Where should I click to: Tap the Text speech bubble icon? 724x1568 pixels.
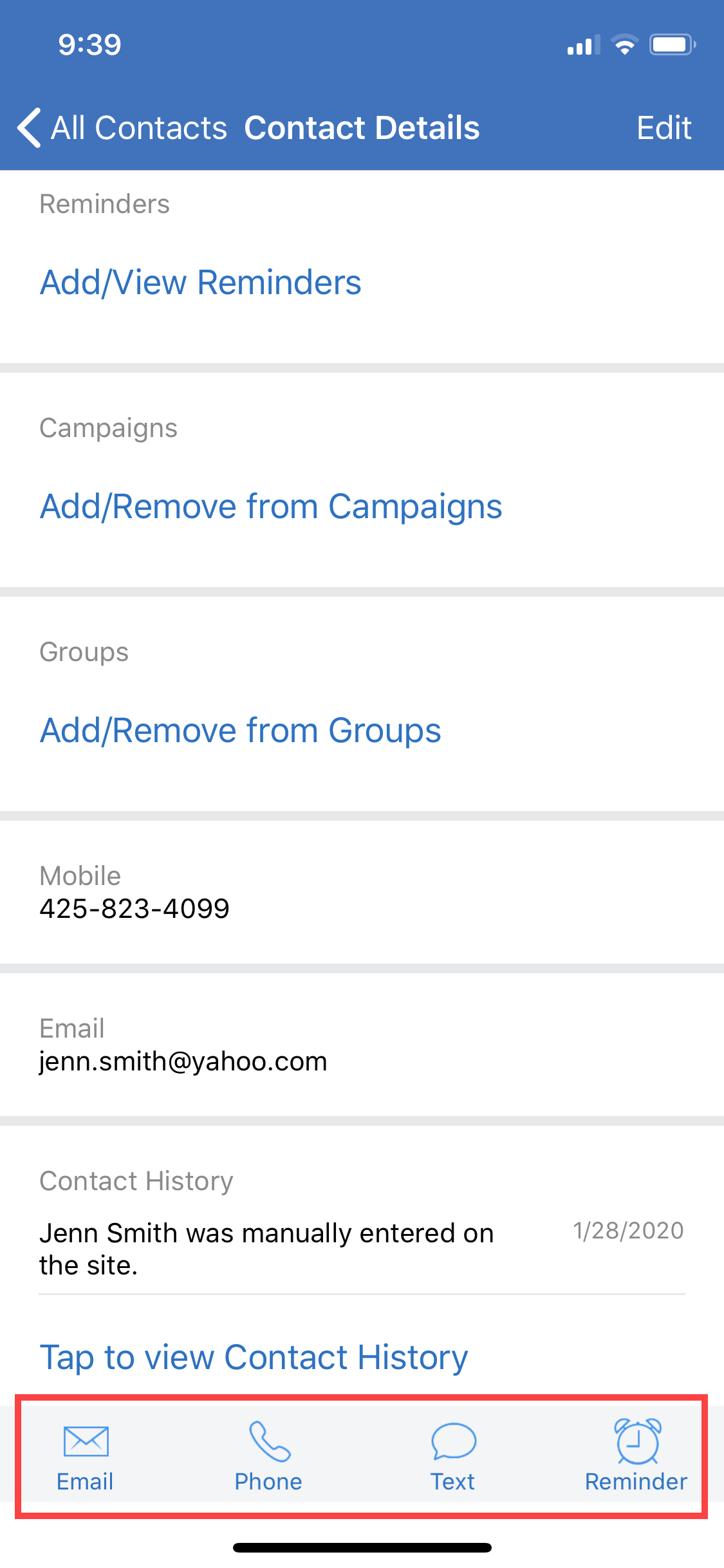454,1441
